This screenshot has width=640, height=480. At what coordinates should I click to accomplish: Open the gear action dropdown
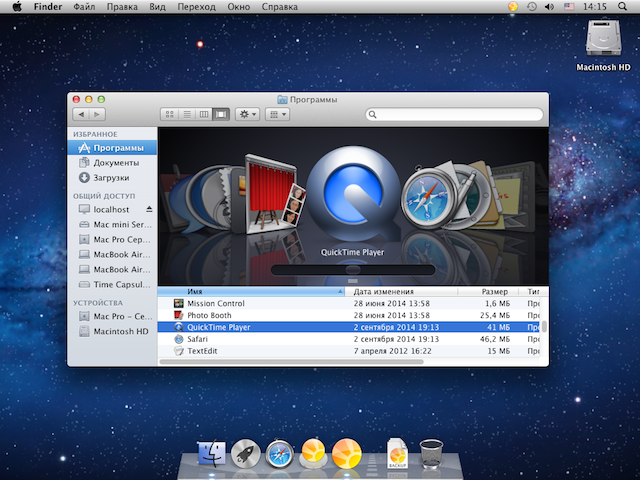pos(247,114)
